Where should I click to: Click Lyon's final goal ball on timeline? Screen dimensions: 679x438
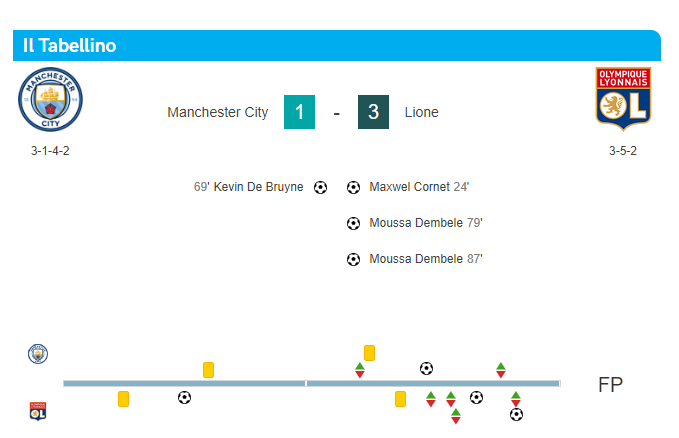[x=516, y=414]
